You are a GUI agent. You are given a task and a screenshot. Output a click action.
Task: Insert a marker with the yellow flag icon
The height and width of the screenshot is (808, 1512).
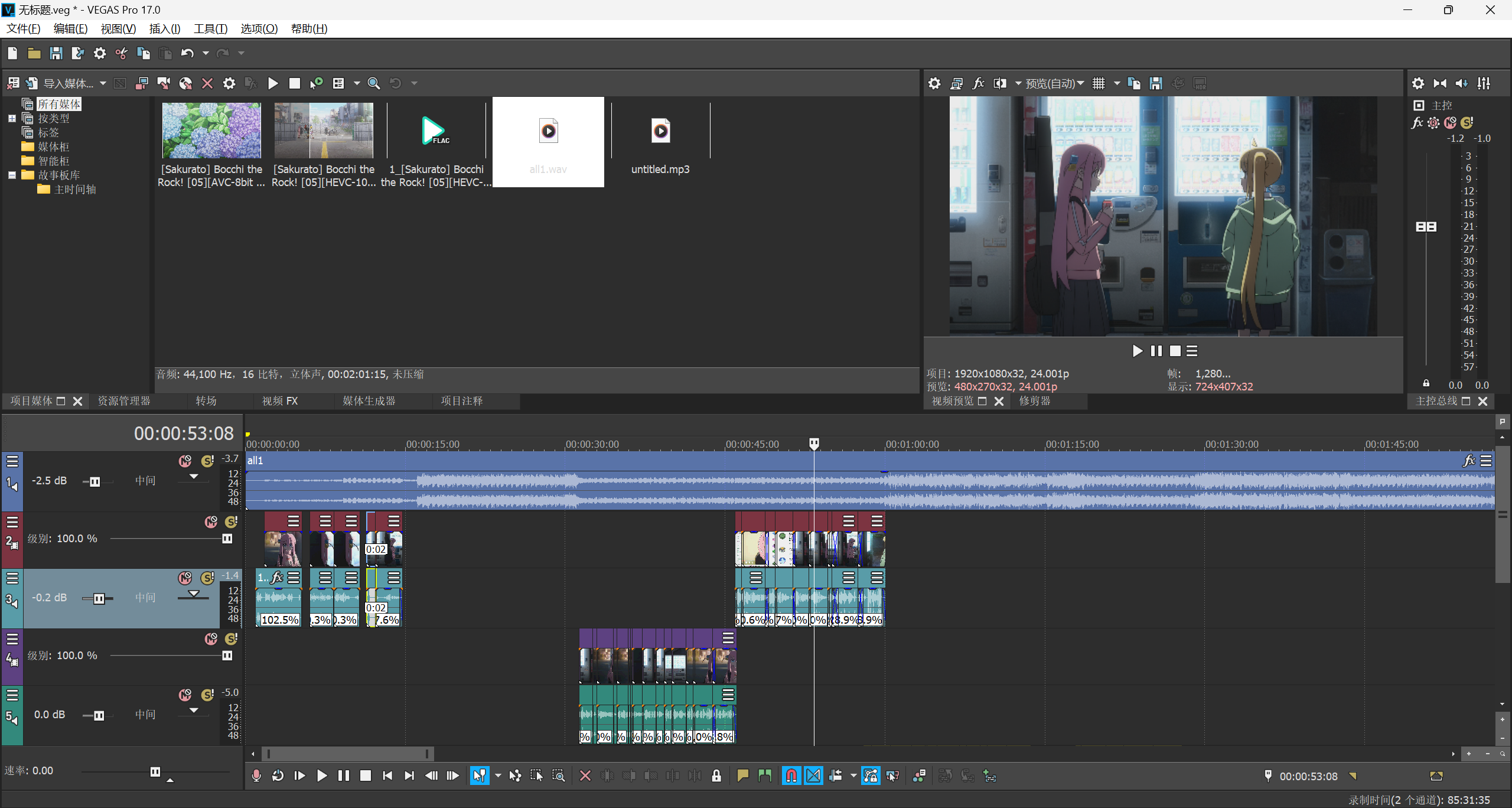[743, 776]
